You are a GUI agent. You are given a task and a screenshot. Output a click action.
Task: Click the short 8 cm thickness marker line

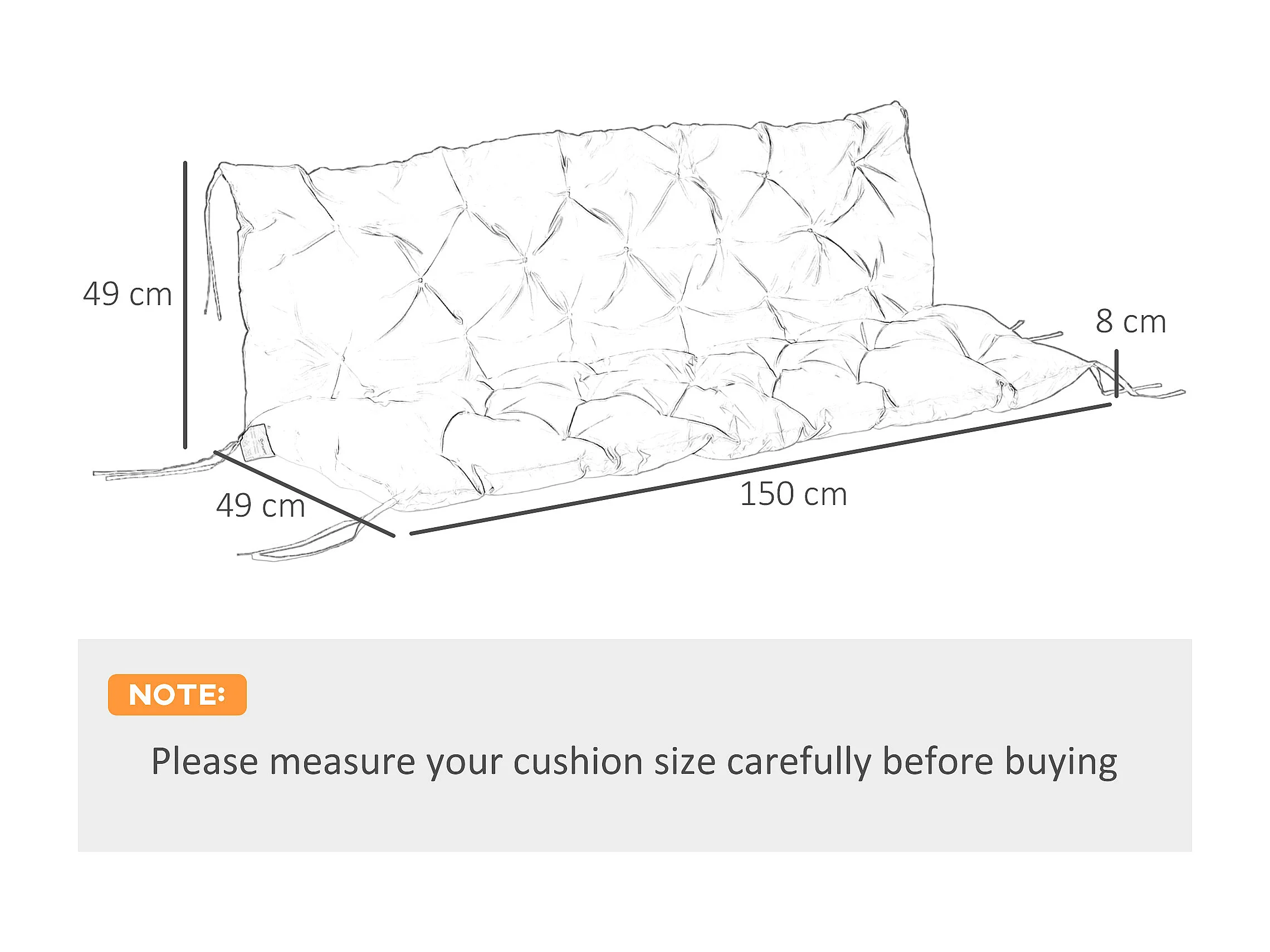(1116, 373)
